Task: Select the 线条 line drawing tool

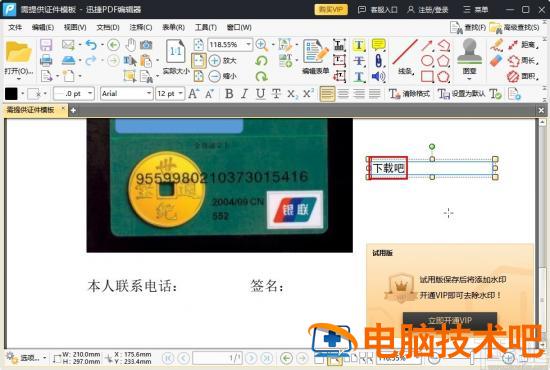Action: click(x=405, y=57)
